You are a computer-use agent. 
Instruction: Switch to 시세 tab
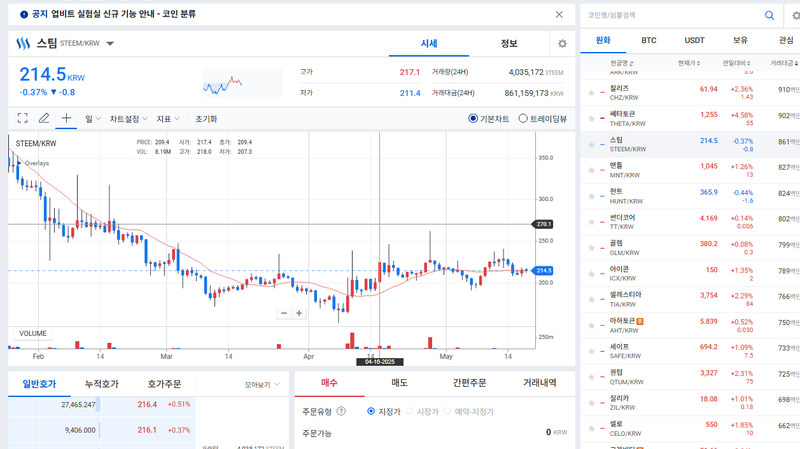[x=429, y=44]
